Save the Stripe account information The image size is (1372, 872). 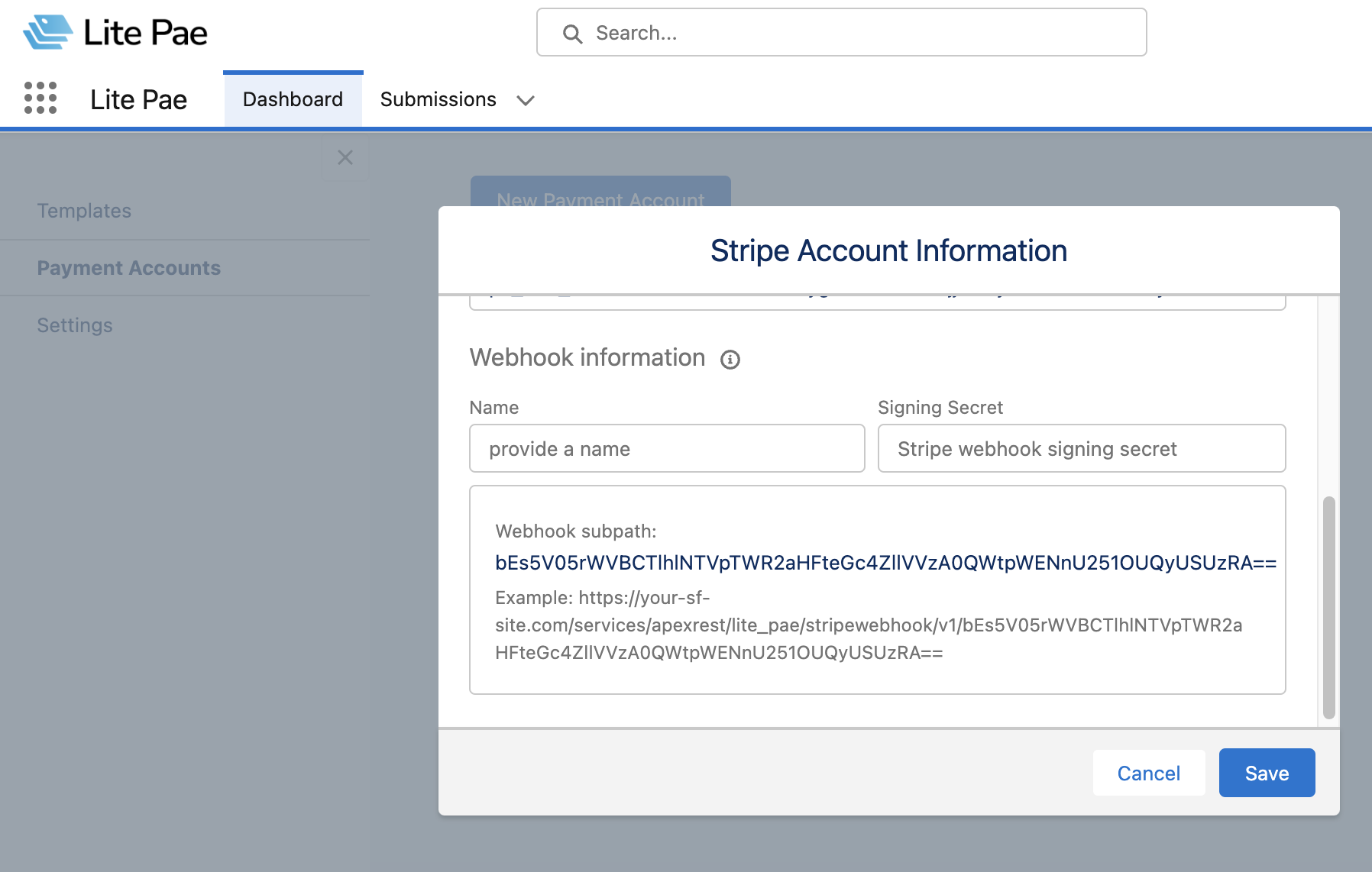[1267, 773]
